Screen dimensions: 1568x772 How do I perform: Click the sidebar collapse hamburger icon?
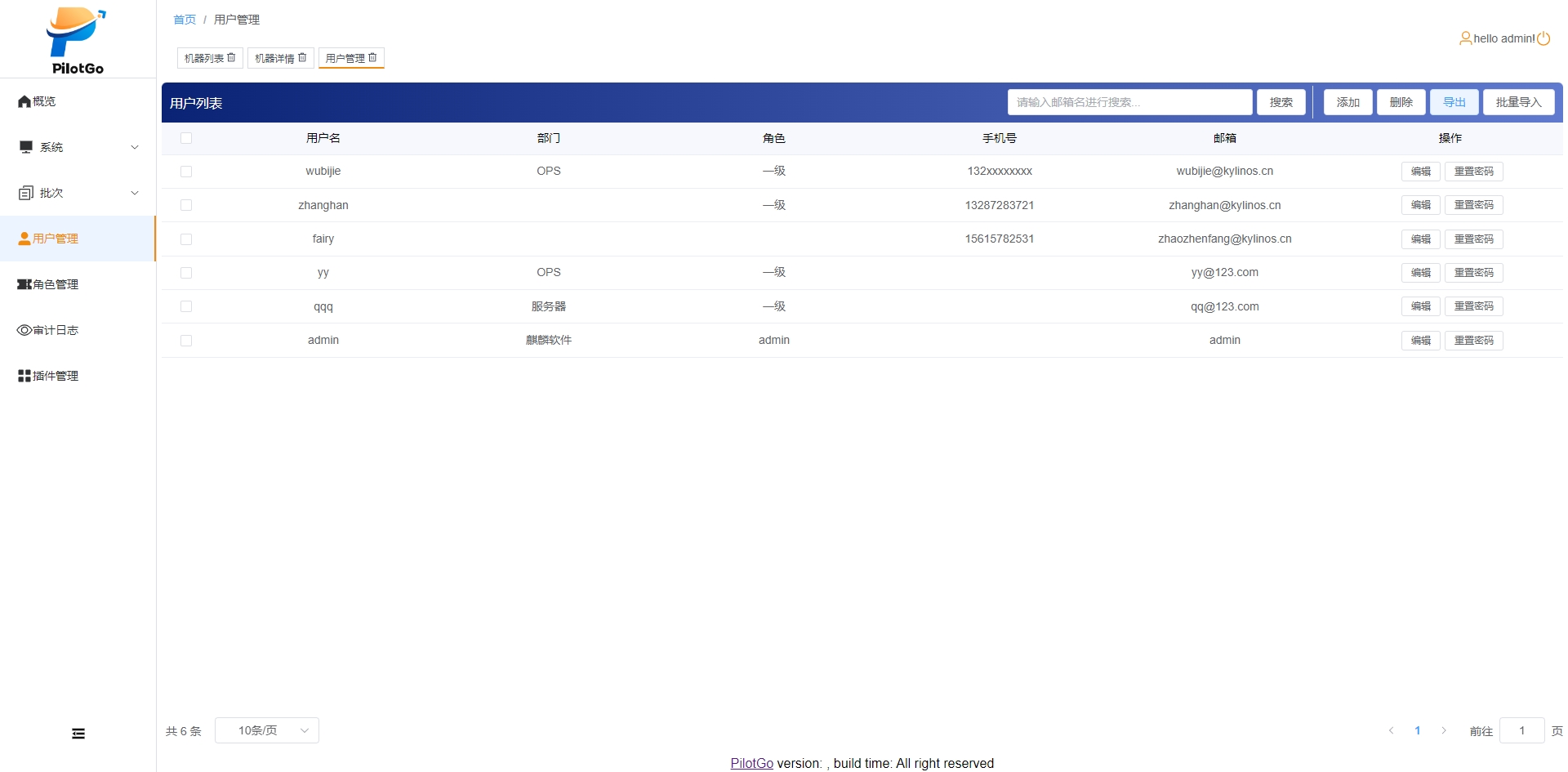78,734
